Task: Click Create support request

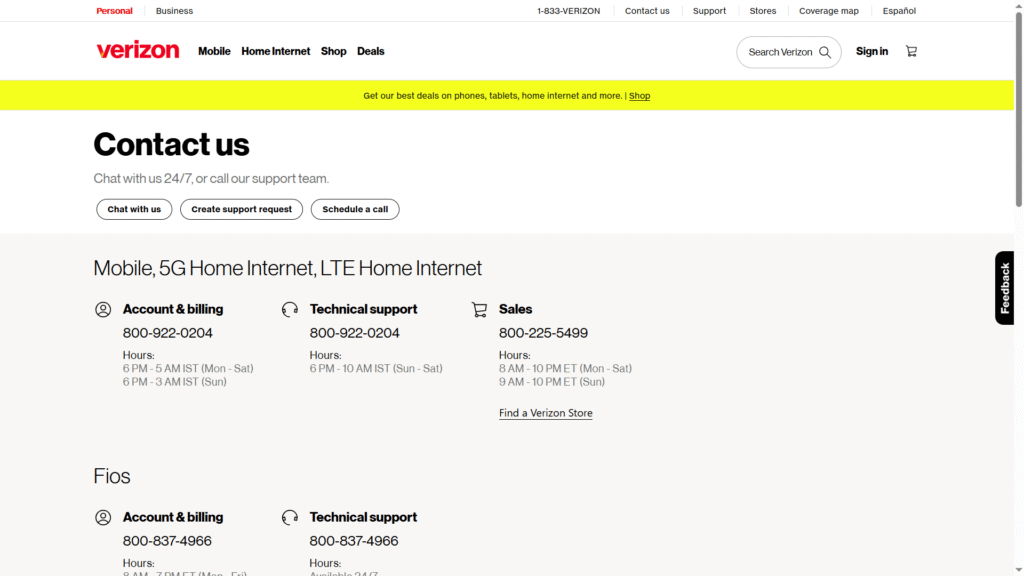Action: (241, 209)
